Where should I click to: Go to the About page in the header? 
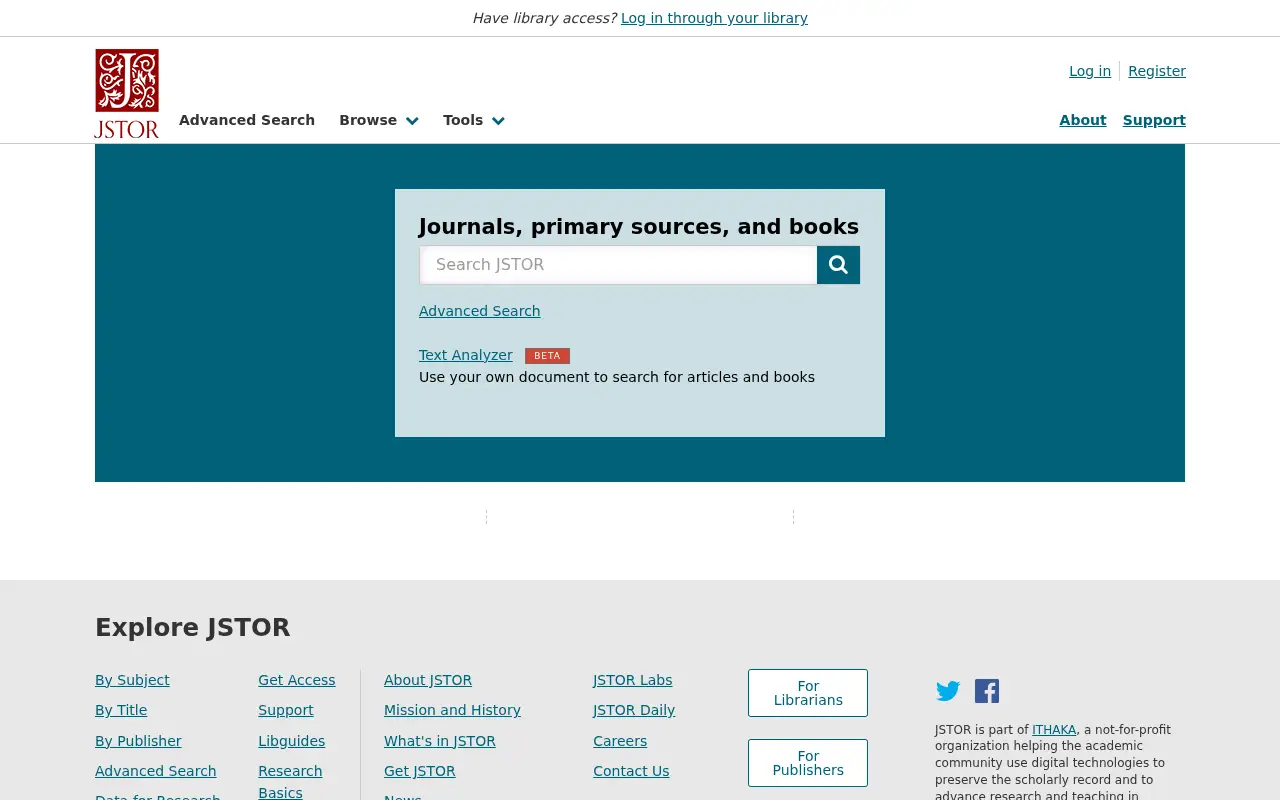tap(1083, 120)
